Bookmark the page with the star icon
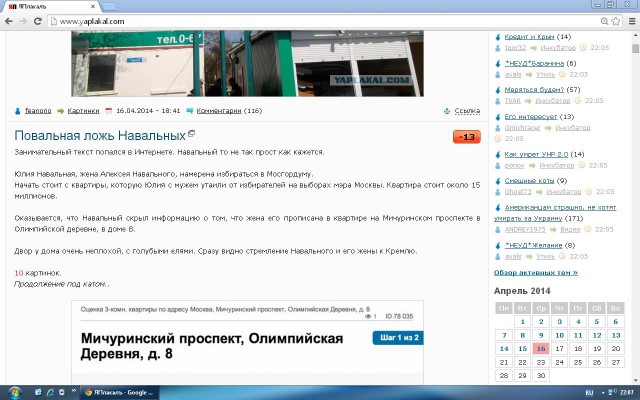Screen dimensions: 640x400 coord(616,21)
